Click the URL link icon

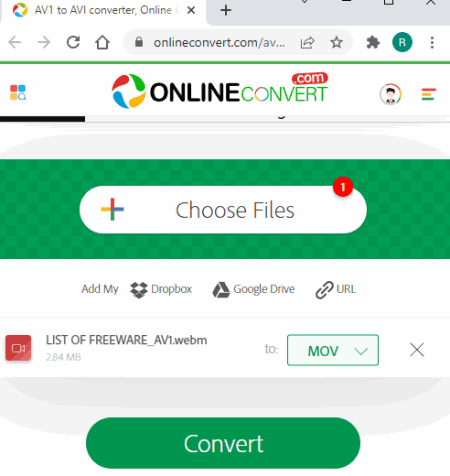324,290
